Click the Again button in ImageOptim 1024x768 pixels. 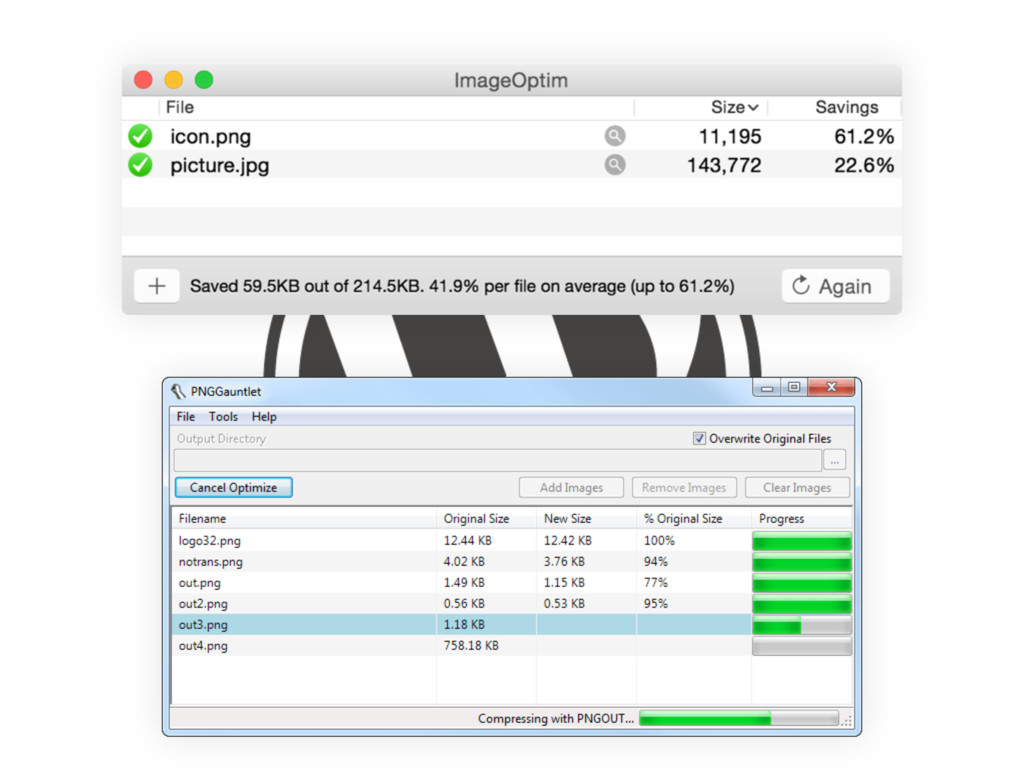click(x=836, y=286)
